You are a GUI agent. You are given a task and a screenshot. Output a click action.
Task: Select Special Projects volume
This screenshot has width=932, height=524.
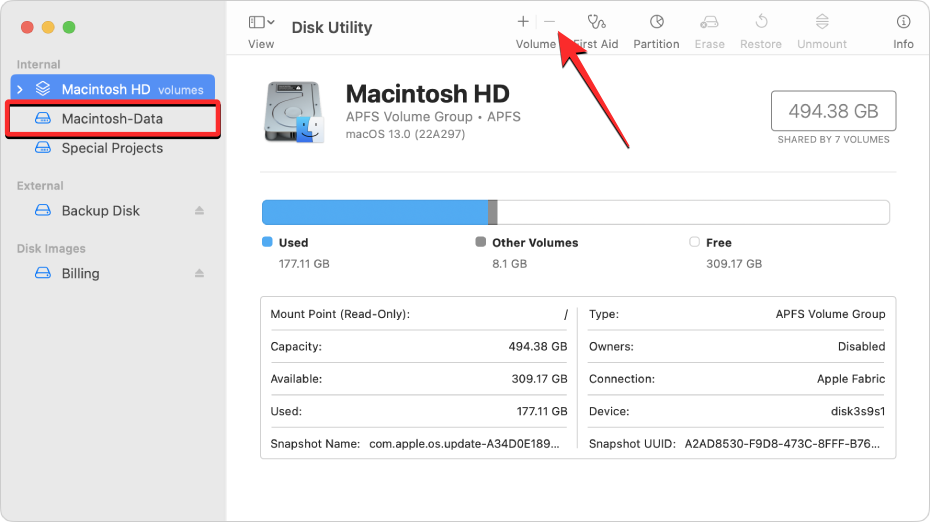(x=112, y=148)
